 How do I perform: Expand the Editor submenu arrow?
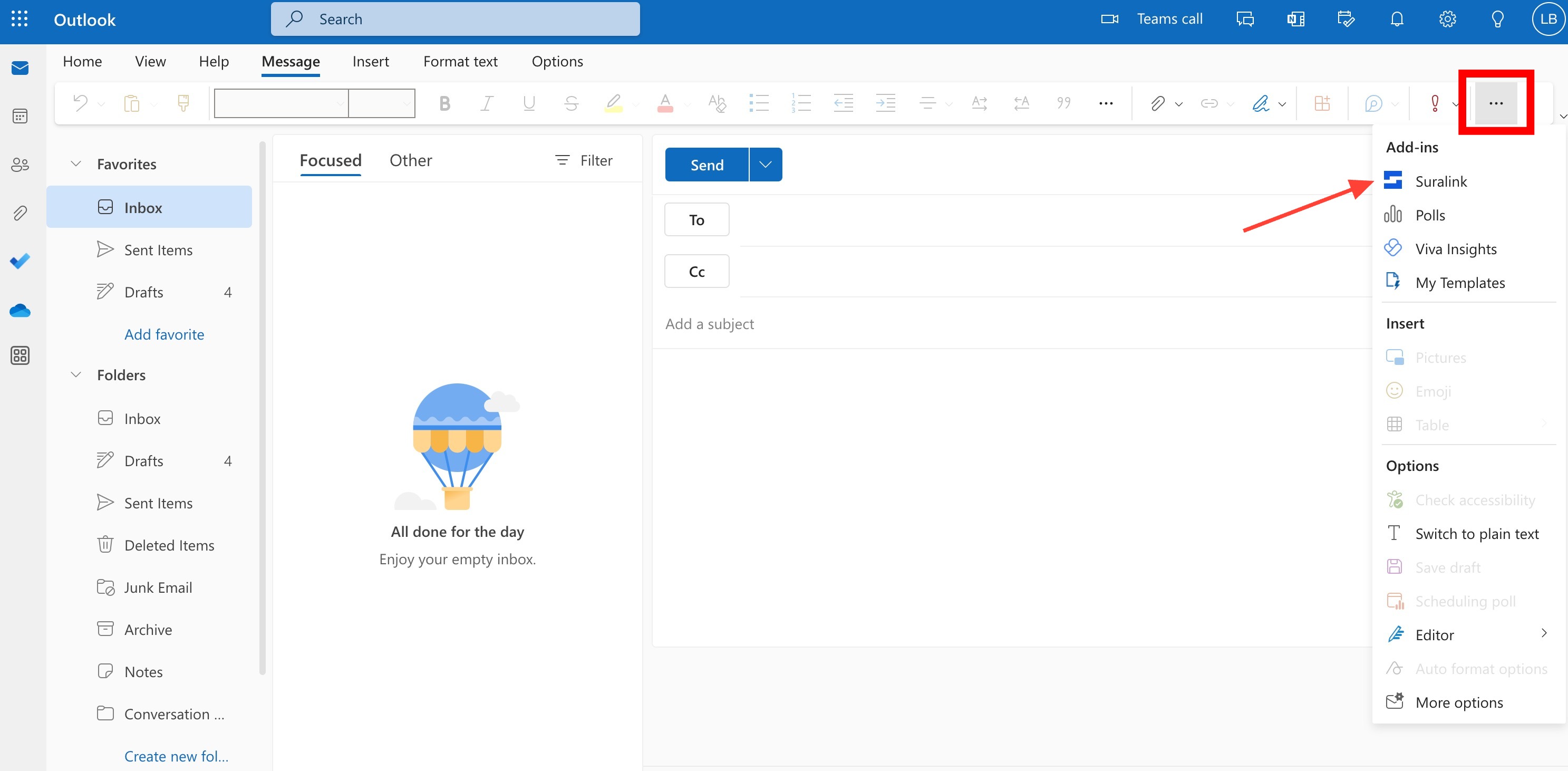tap(1544, 633)
